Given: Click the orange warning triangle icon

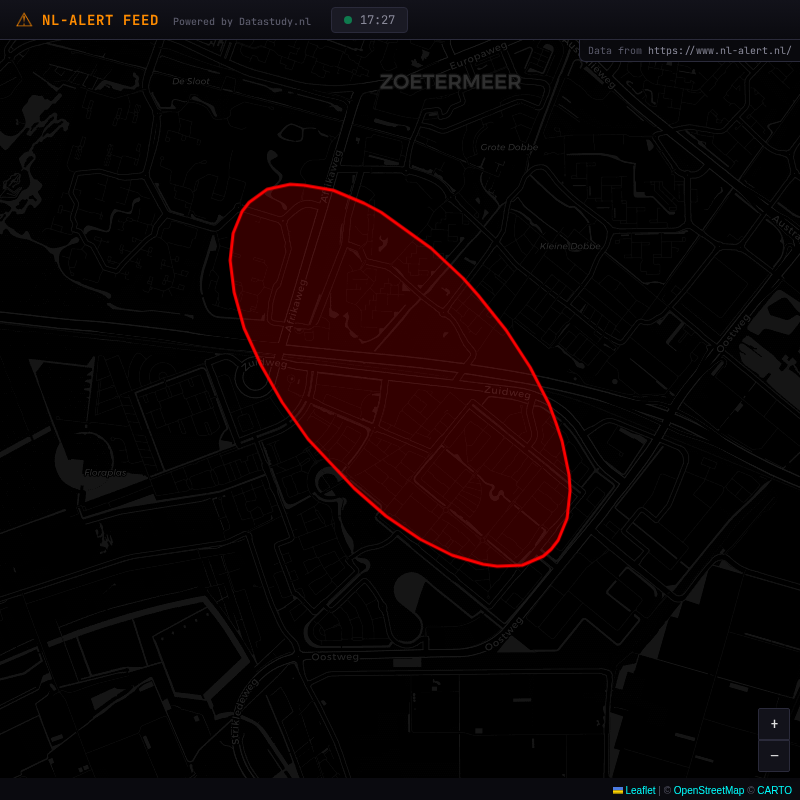Looking at the screenshot, I should 24,20.
